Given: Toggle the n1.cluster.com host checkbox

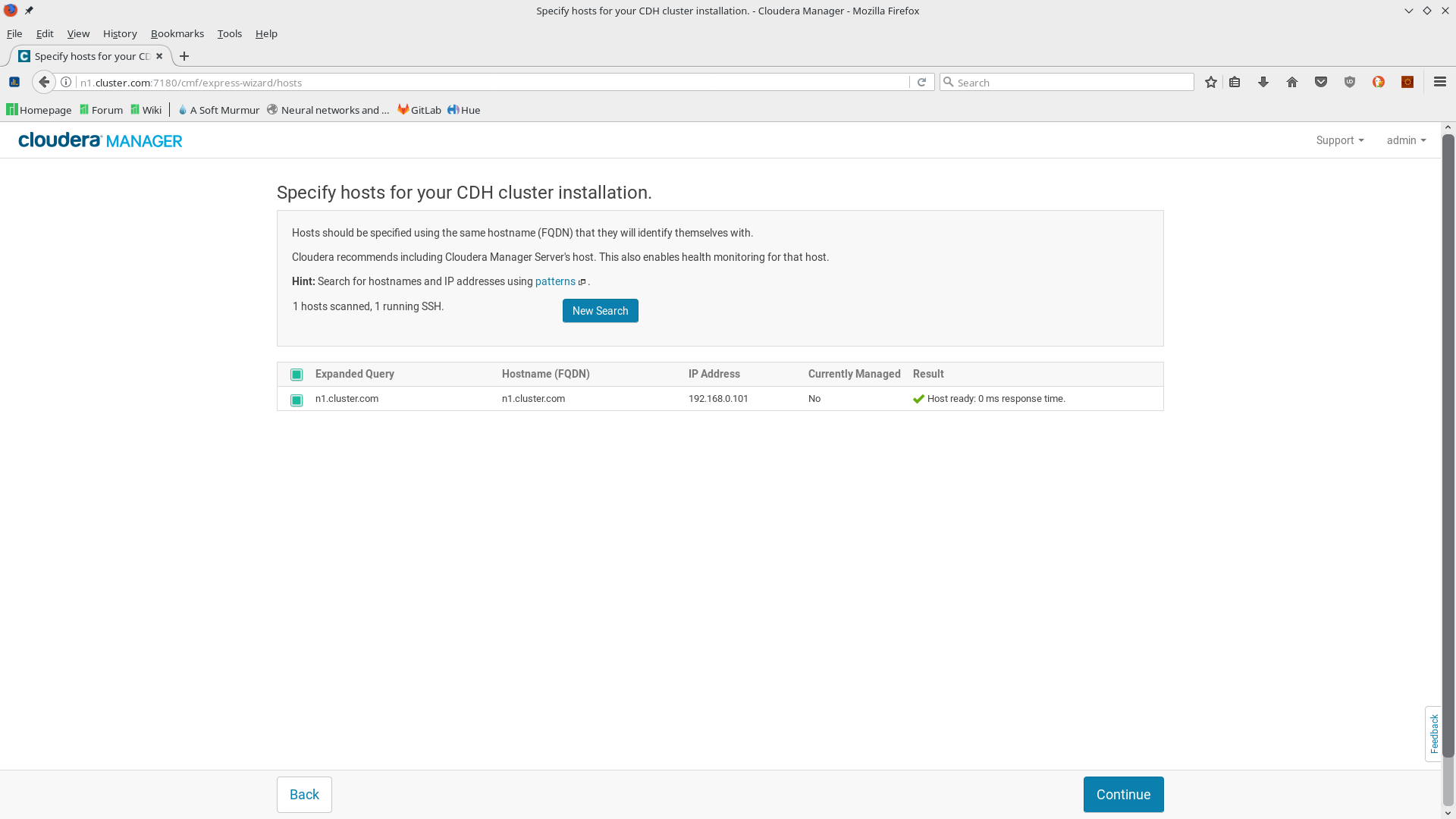Looking at the screenshot, I should (x=297, y=400).
